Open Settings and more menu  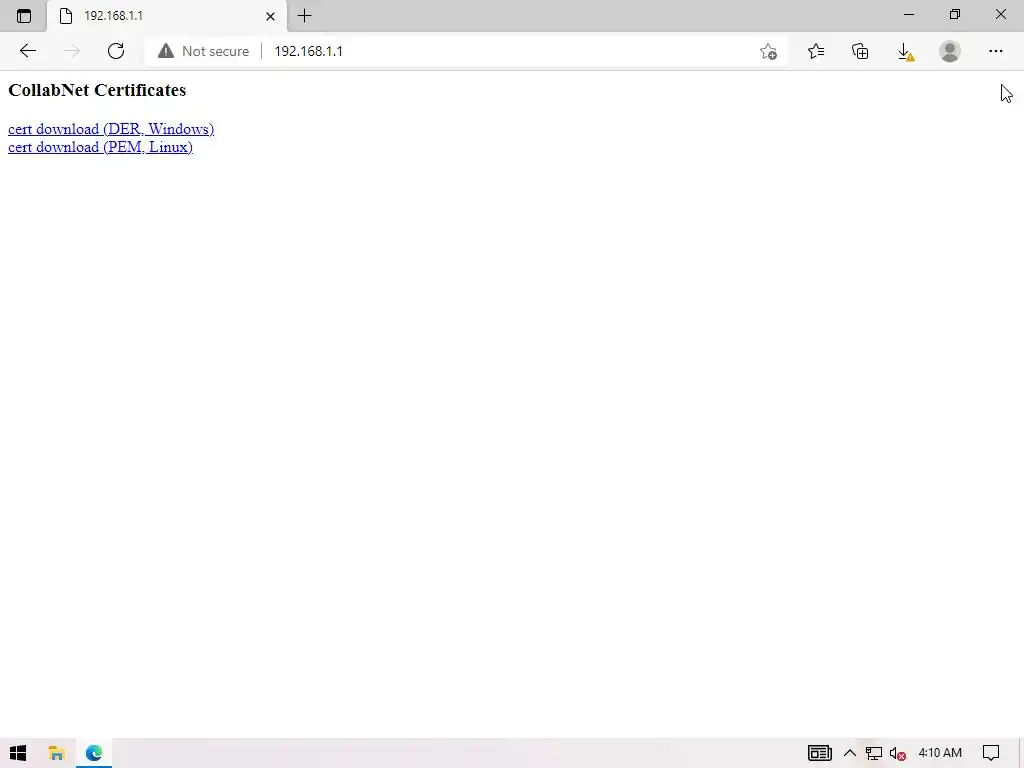995,51
